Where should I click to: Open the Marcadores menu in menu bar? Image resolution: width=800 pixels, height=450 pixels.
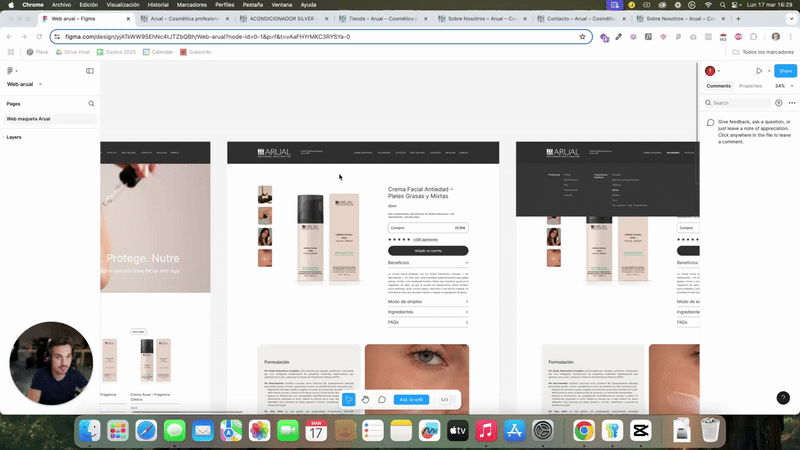[x=191, y=5]
